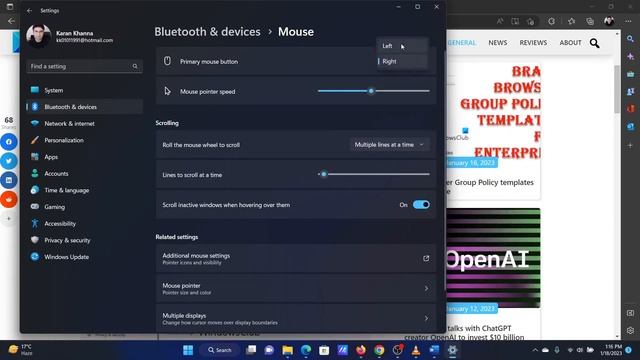The image size is (640, 360).
Task: Open Additional mouse settings link
Action: click(296, 258)
